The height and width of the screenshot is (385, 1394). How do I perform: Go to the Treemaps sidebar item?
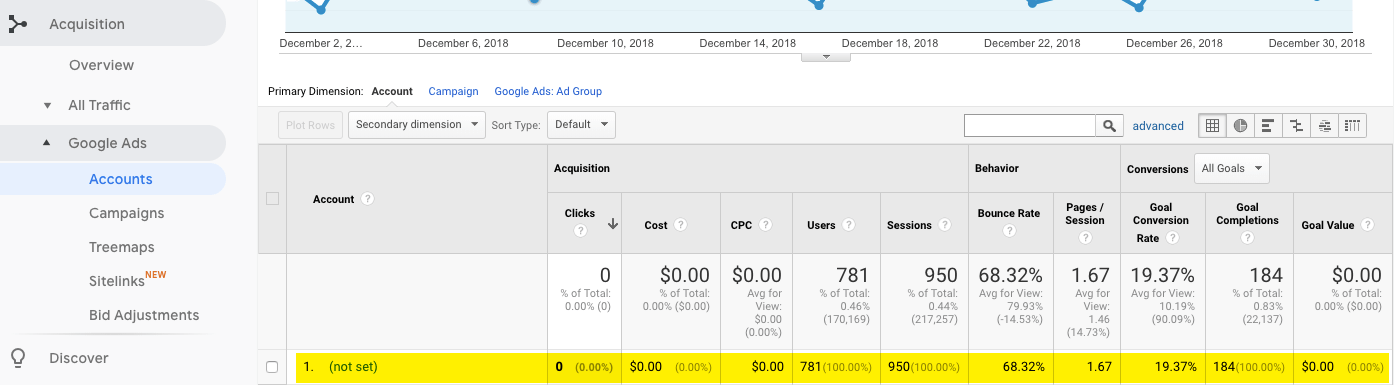(x=121, y=247)
